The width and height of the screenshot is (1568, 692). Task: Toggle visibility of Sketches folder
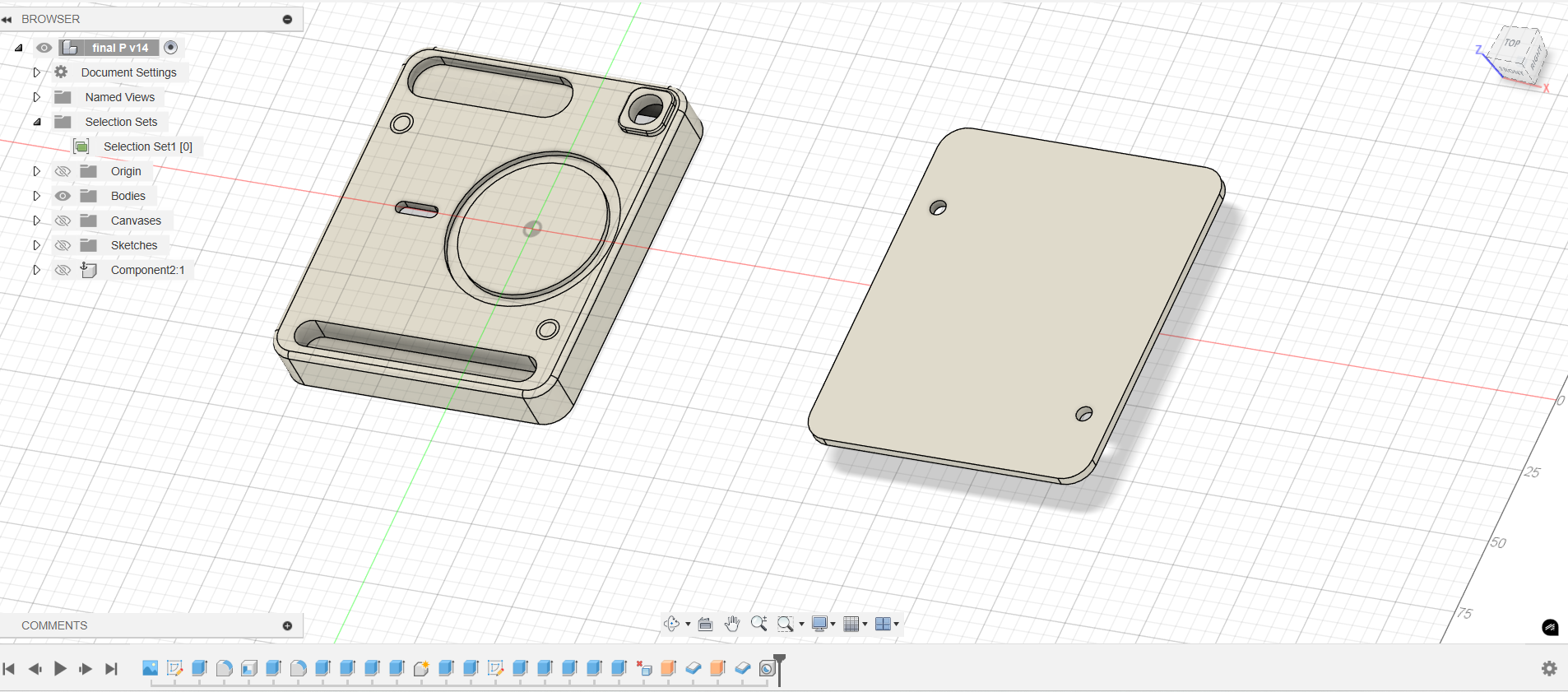tap(63, 245)
